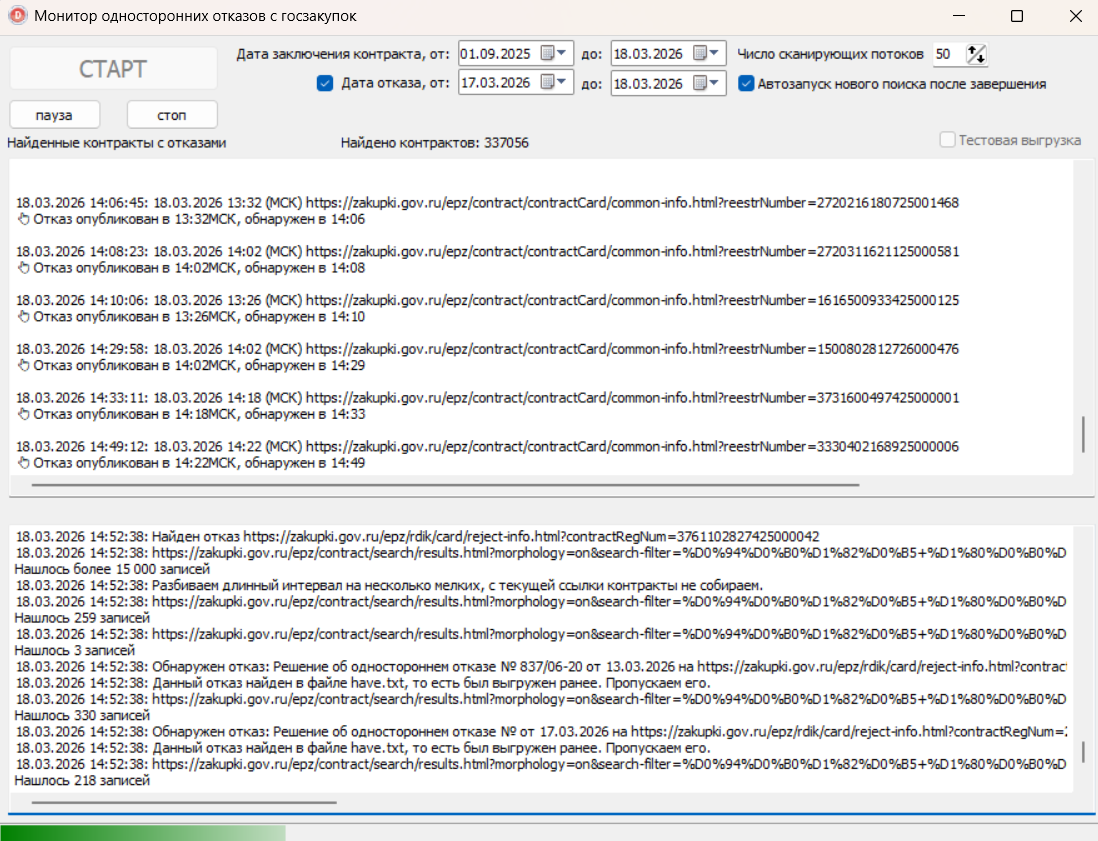Click vertical scrollbar thumb of the lower log
The width and height of the screenshot is (1098, 841).
click(x=1083, y=752)
